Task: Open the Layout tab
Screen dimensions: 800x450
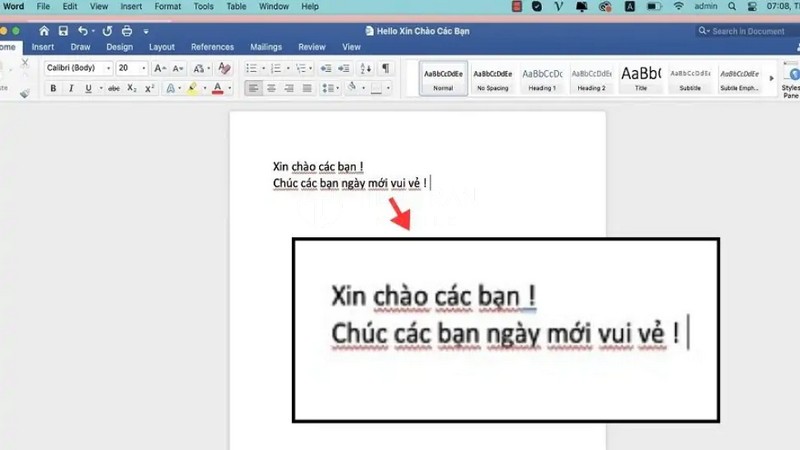Action: pos(162,47)
